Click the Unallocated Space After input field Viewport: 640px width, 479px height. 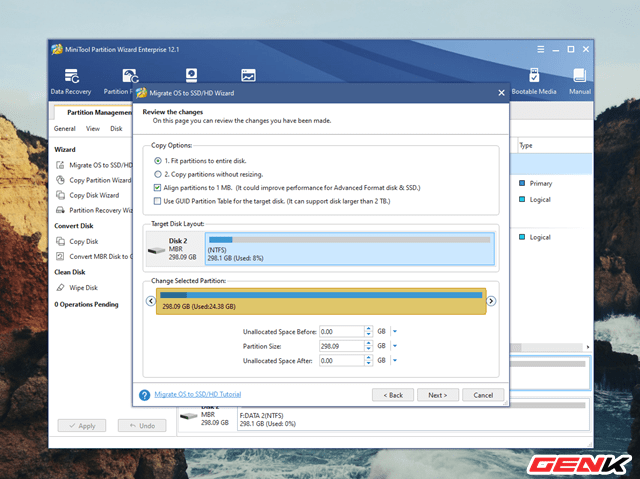[x=342, y=360]
